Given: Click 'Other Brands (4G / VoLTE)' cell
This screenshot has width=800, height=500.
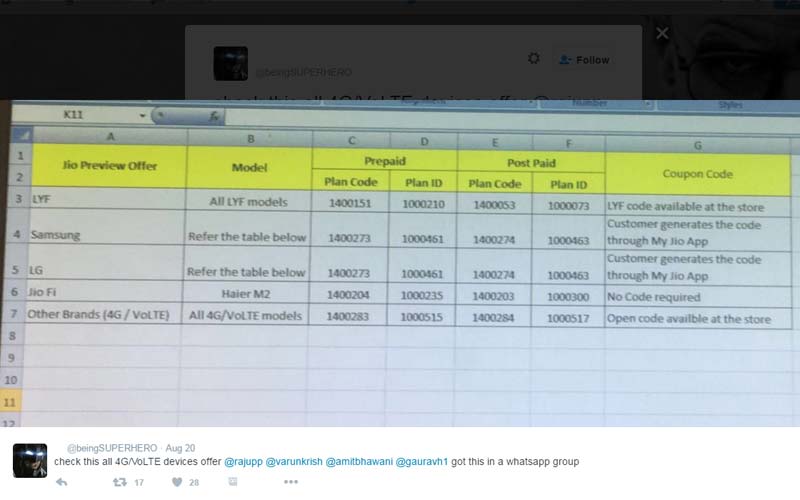Looking at the screenshot, I should pos(103,314).
